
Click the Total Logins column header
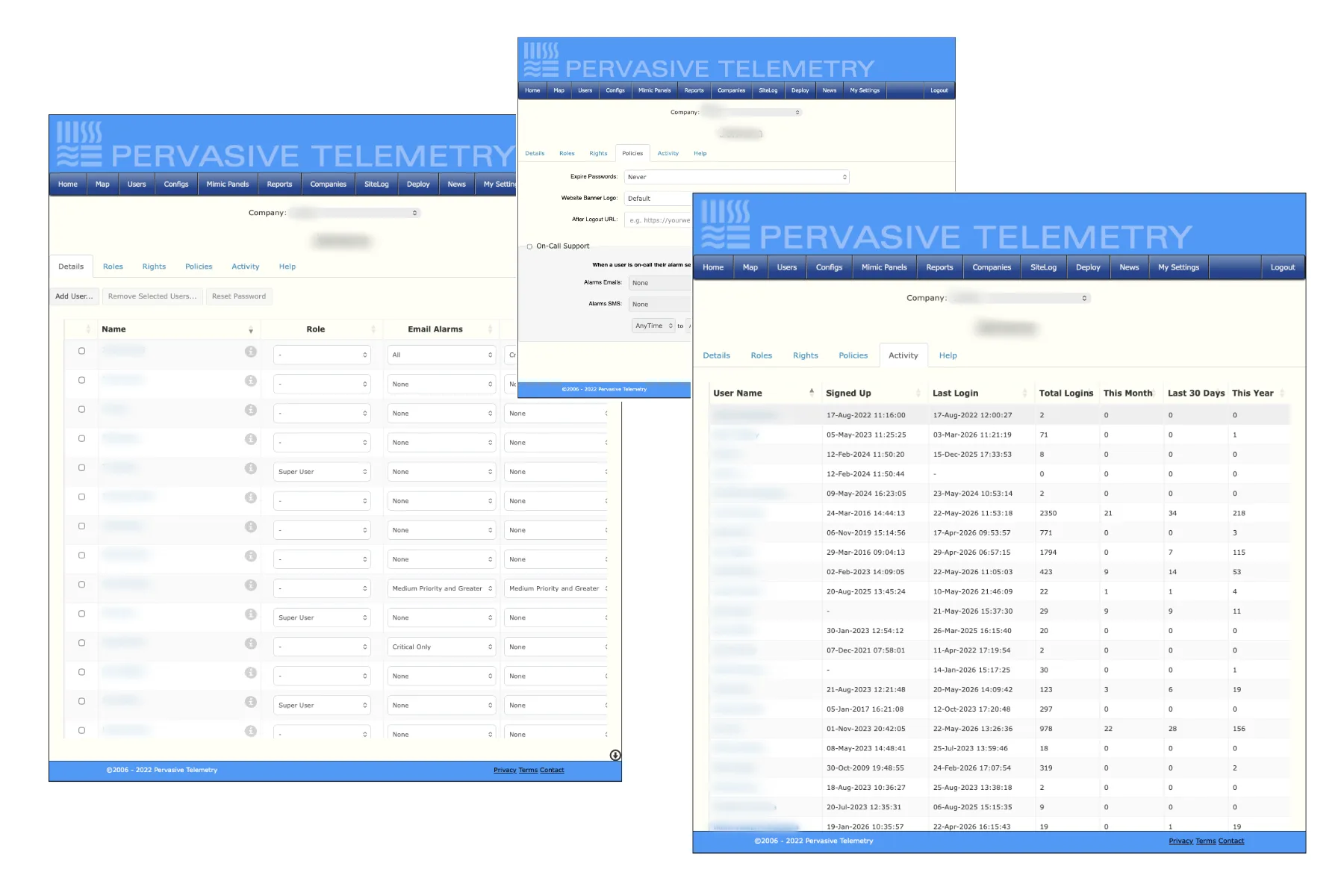[x=1066, y=393]
